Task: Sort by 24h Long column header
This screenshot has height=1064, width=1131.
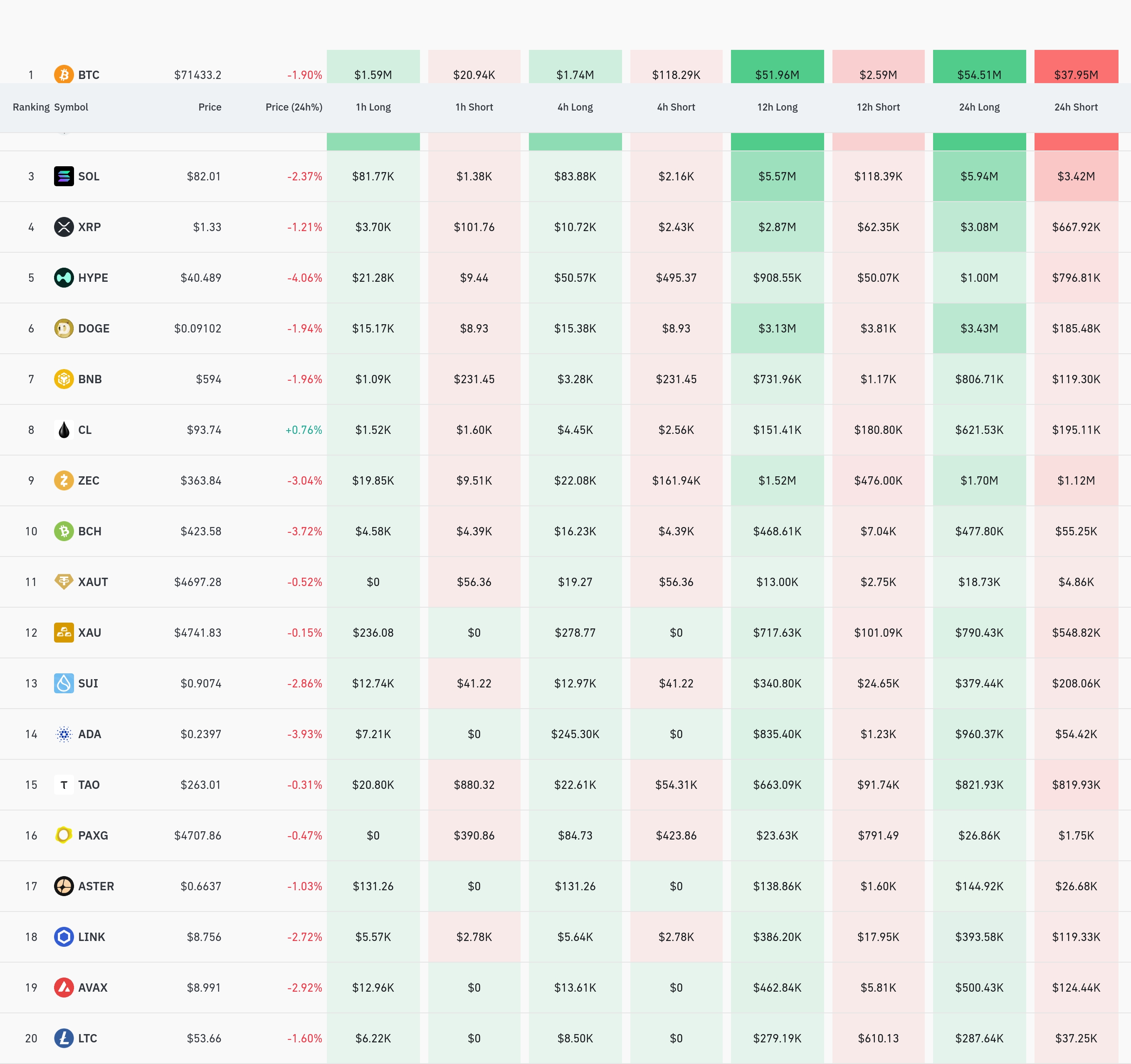Action: pos(979,107)
